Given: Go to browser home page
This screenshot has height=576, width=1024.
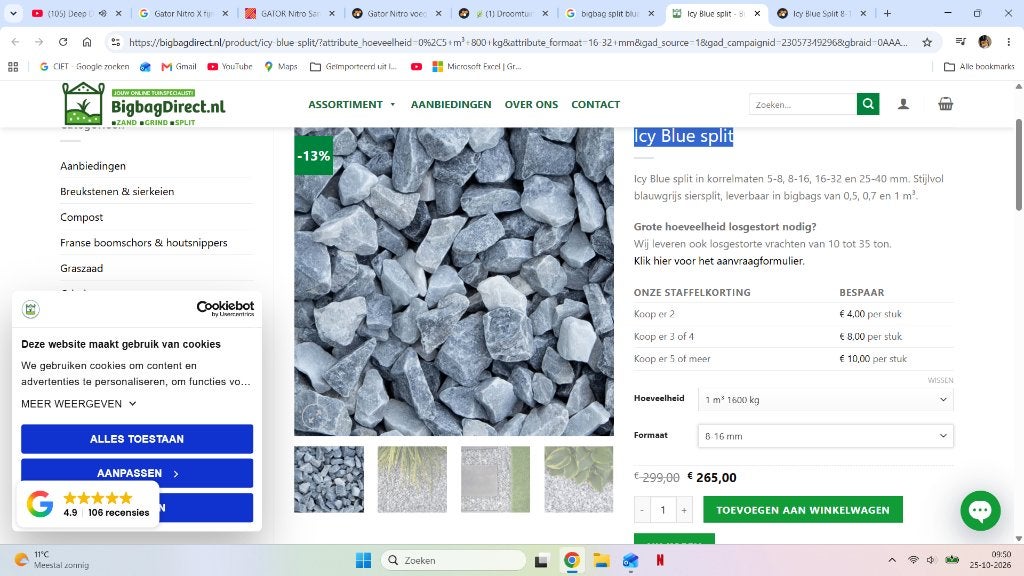Looking at the screenshot, I should pyautogui.click(x=87, y=42).
